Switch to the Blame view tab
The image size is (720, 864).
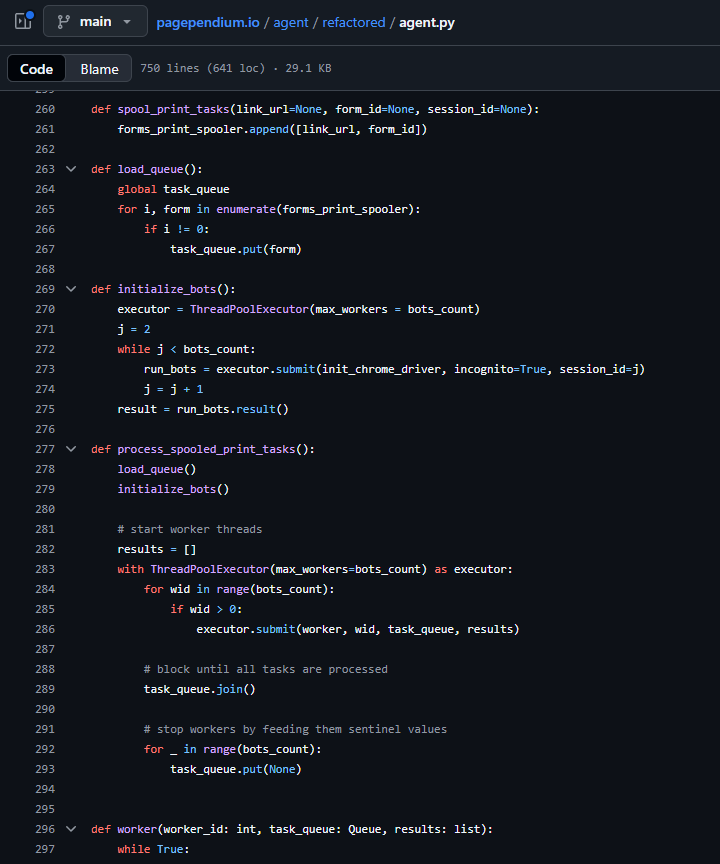click(99, 69)
